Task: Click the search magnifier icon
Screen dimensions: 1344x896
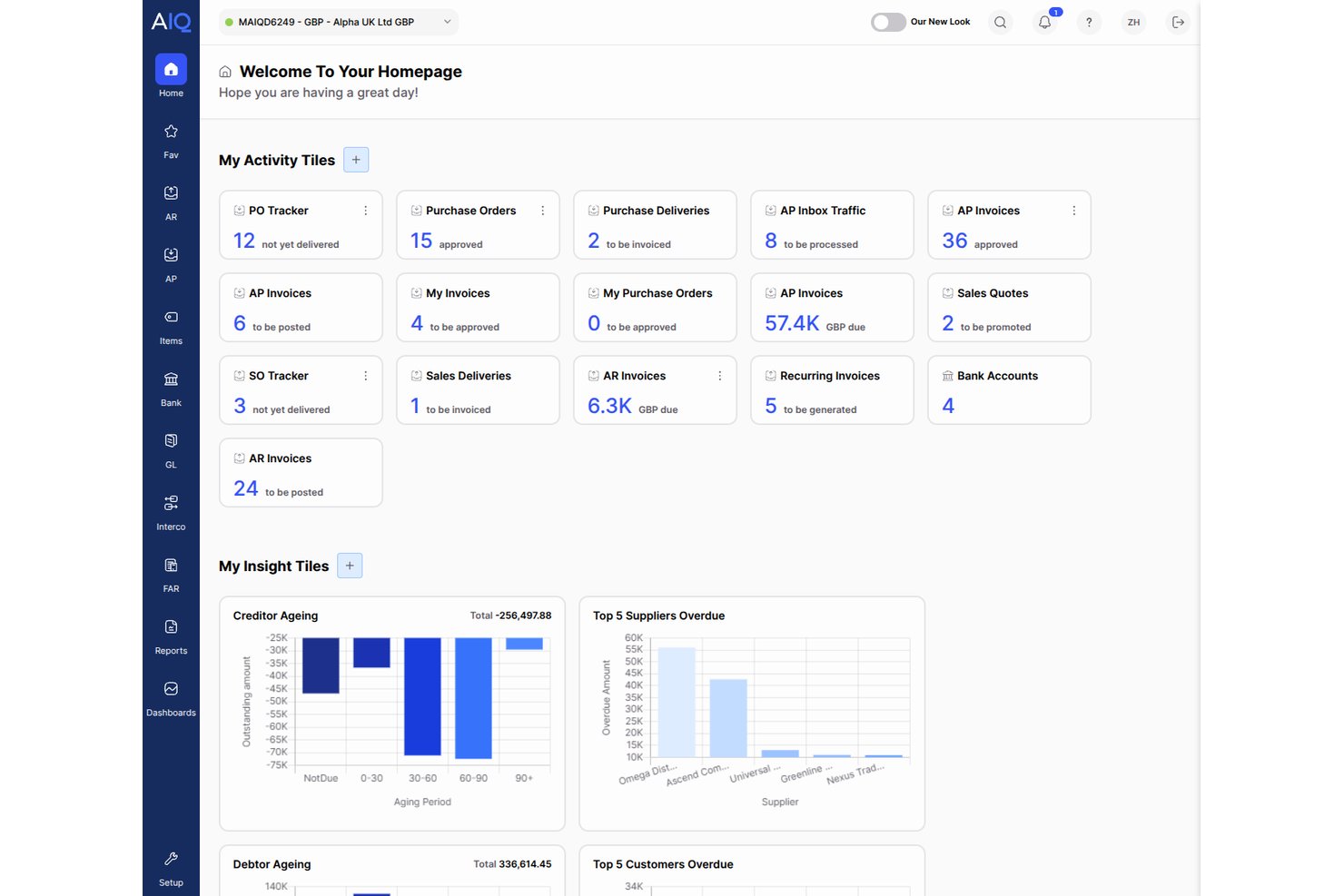Action: coord(1000,22)
